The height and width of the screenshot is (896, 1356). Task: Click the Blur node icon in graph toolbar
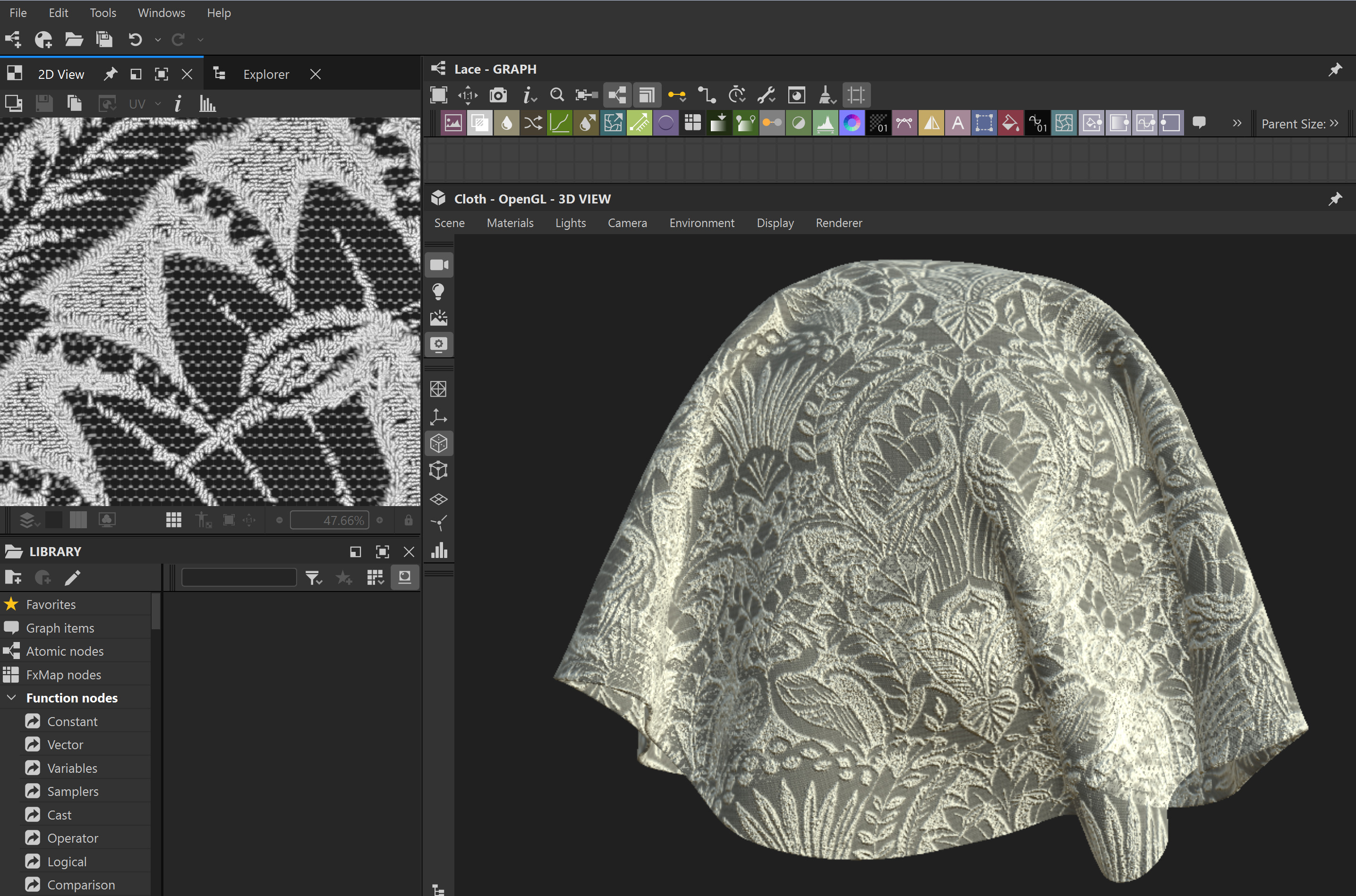[x=506, y=123]
